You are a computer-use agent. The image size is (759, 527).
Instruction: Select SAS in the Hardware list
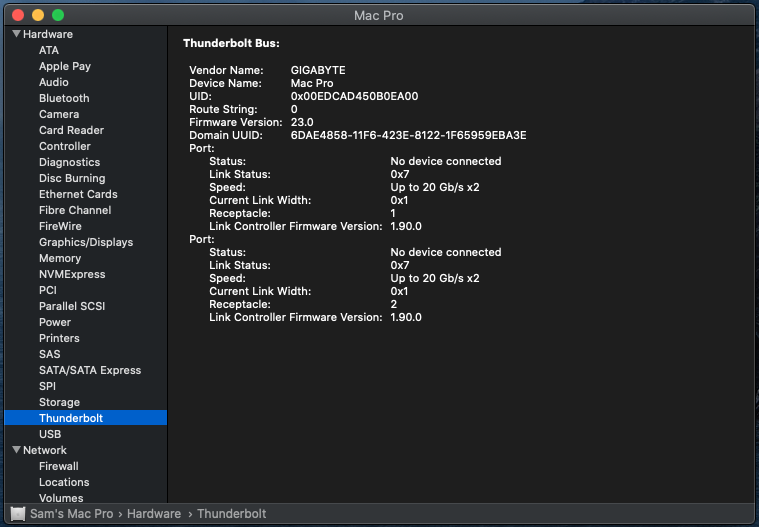pyautogui.click(x=49, y=354)
